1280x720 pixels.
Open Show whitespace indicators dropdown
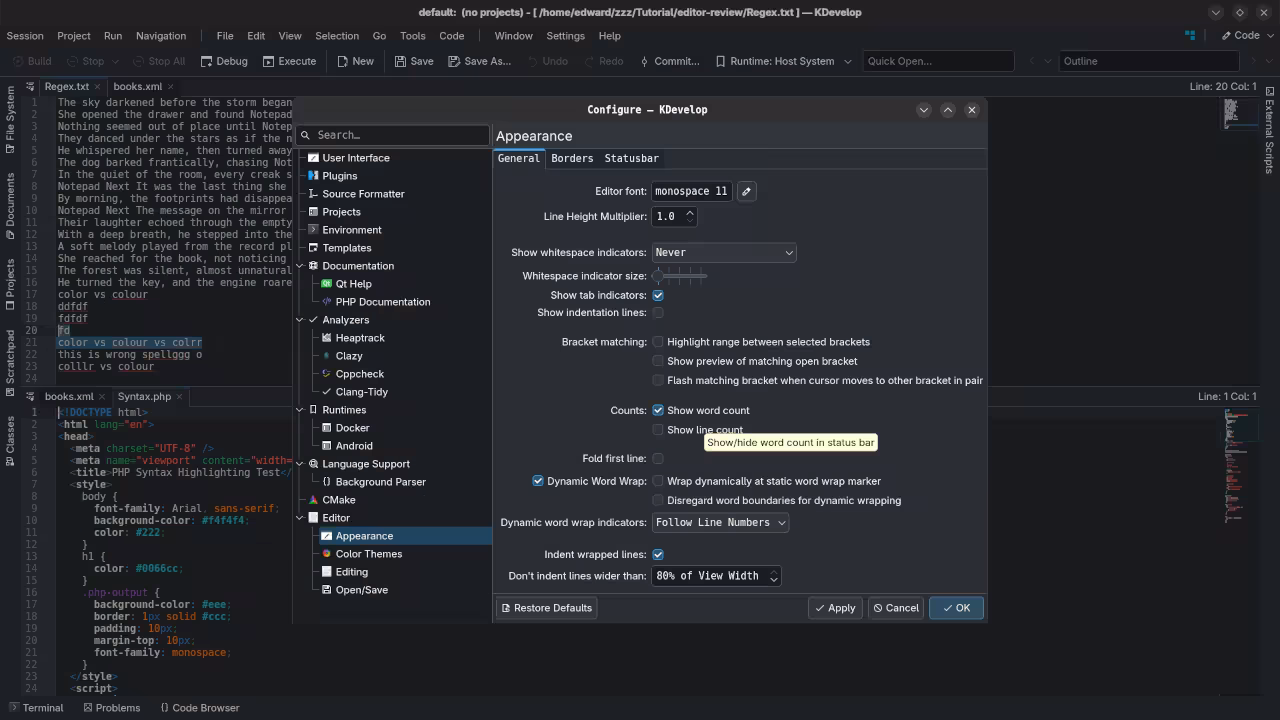[723, 253]
